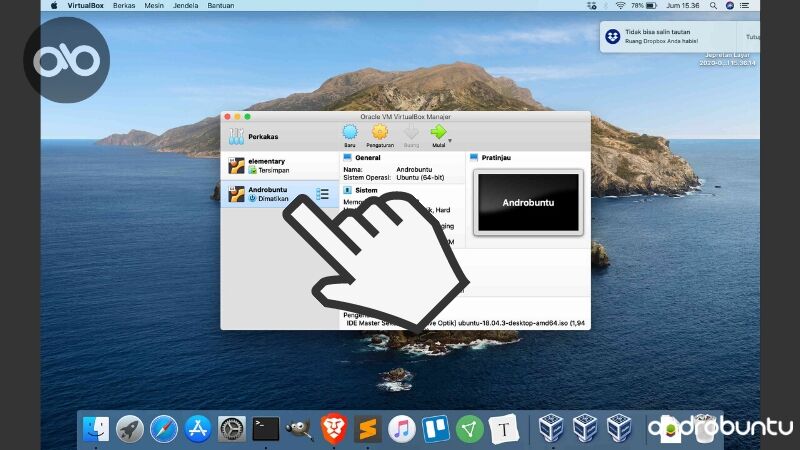Viewport: 800px width, 450px height.
Task: Open Trello from the dock
Action: pos(435,429)
